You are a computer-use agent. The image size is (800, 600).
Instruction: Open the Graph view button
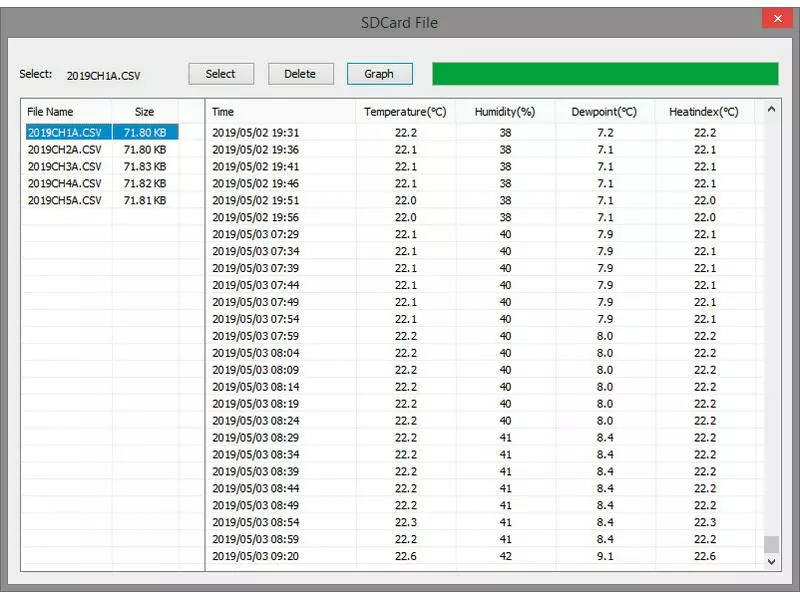pyautogui.click(x=379, y=74)
